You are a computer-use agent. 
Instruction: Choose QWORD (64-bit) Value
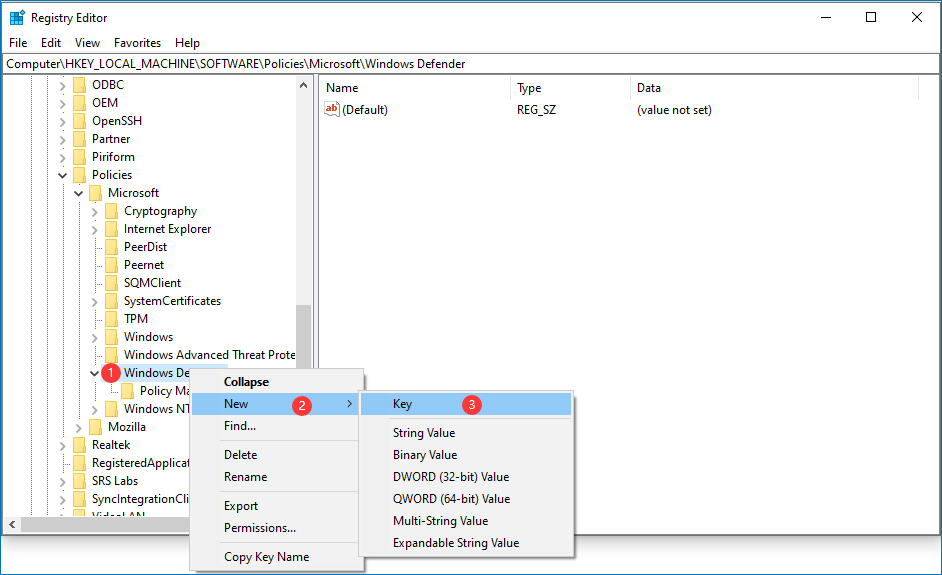(466, 499)
